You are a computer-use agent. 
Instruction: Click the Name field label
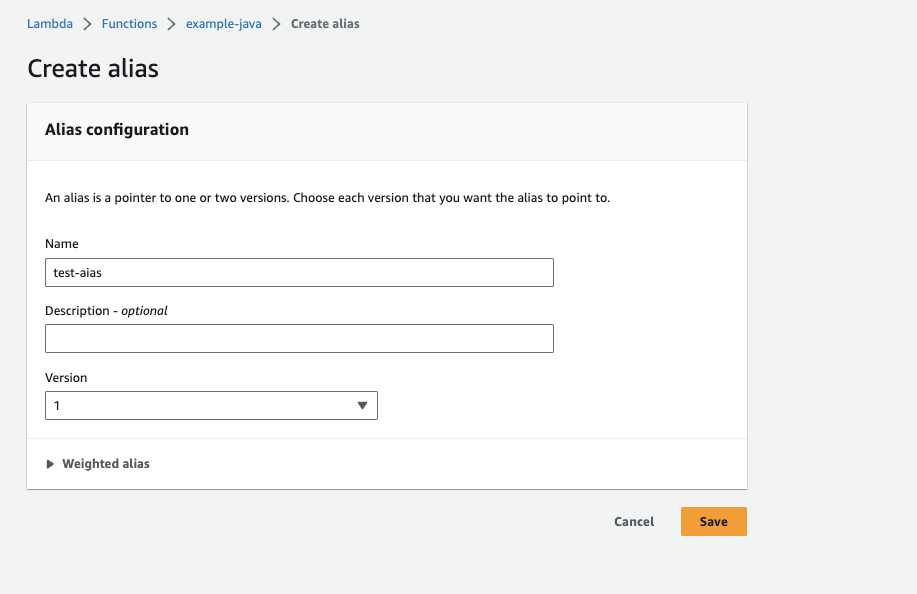(x=62, y=244)
